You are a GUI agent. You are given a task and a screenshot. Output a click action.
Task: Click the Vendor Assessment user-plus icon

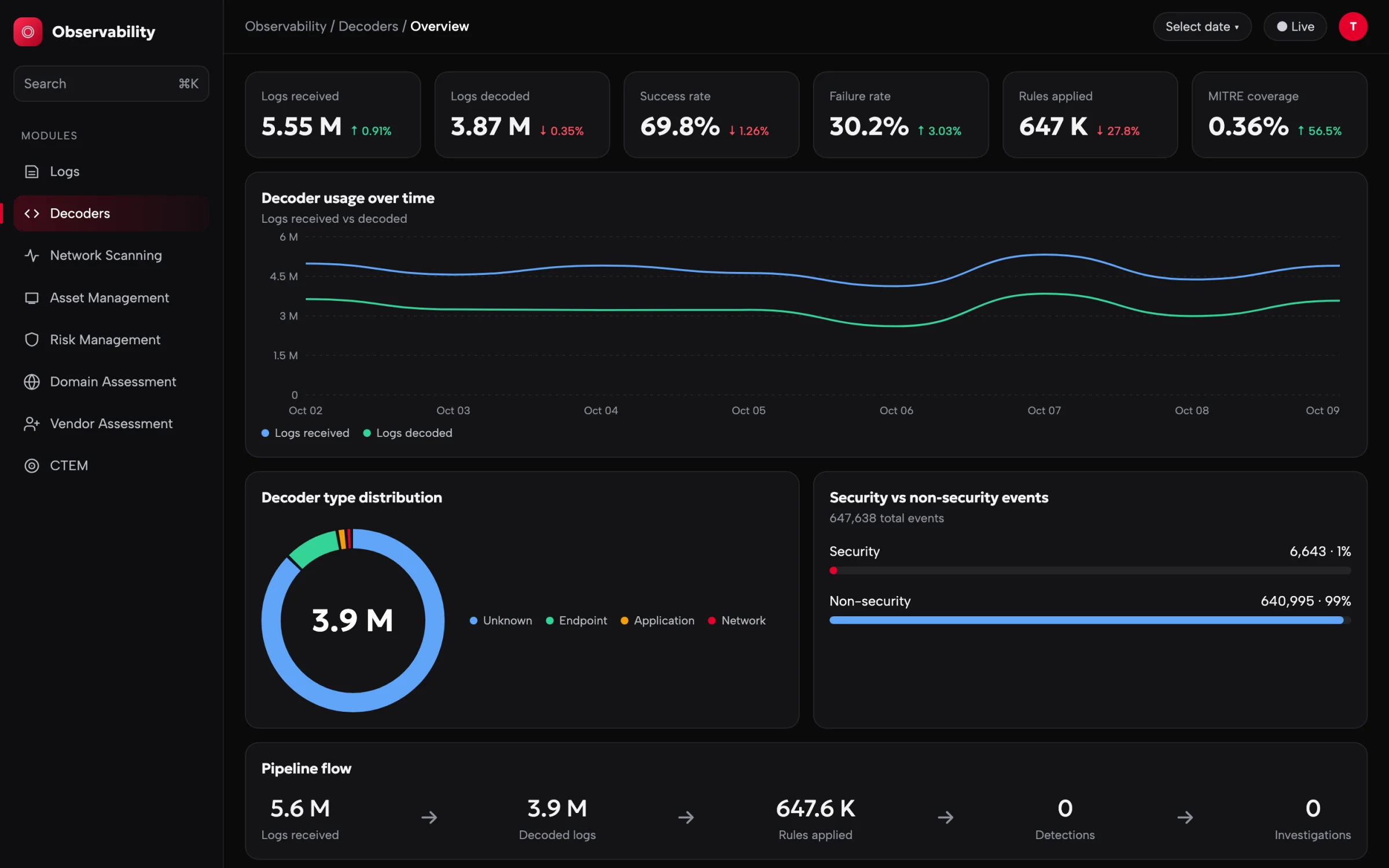[x=32, y=424]
